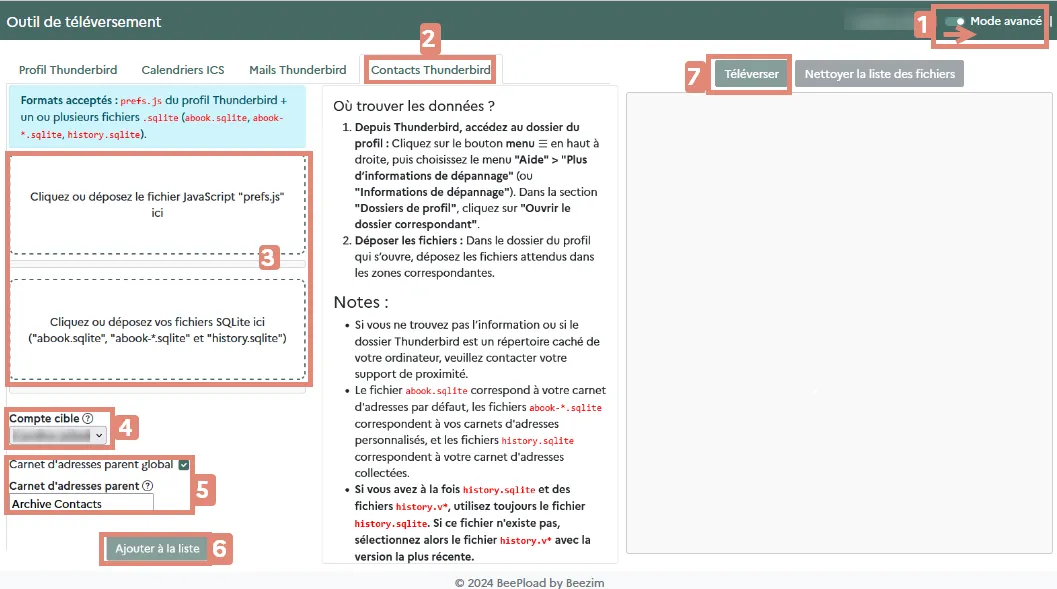Viewport: 1057px width, 589px height.
Task: Uncheck Carnet d'adresses parent global
Action: coord(183,465)
